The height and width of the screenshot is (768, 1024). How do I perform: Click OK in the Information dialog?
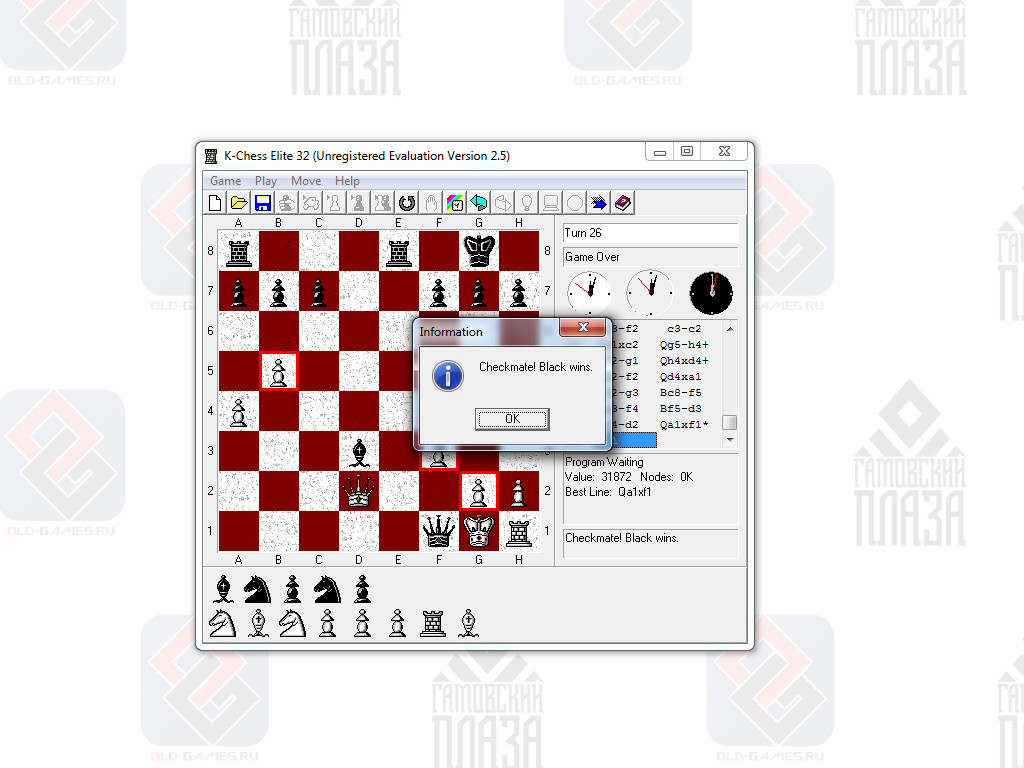click(512, 419)
